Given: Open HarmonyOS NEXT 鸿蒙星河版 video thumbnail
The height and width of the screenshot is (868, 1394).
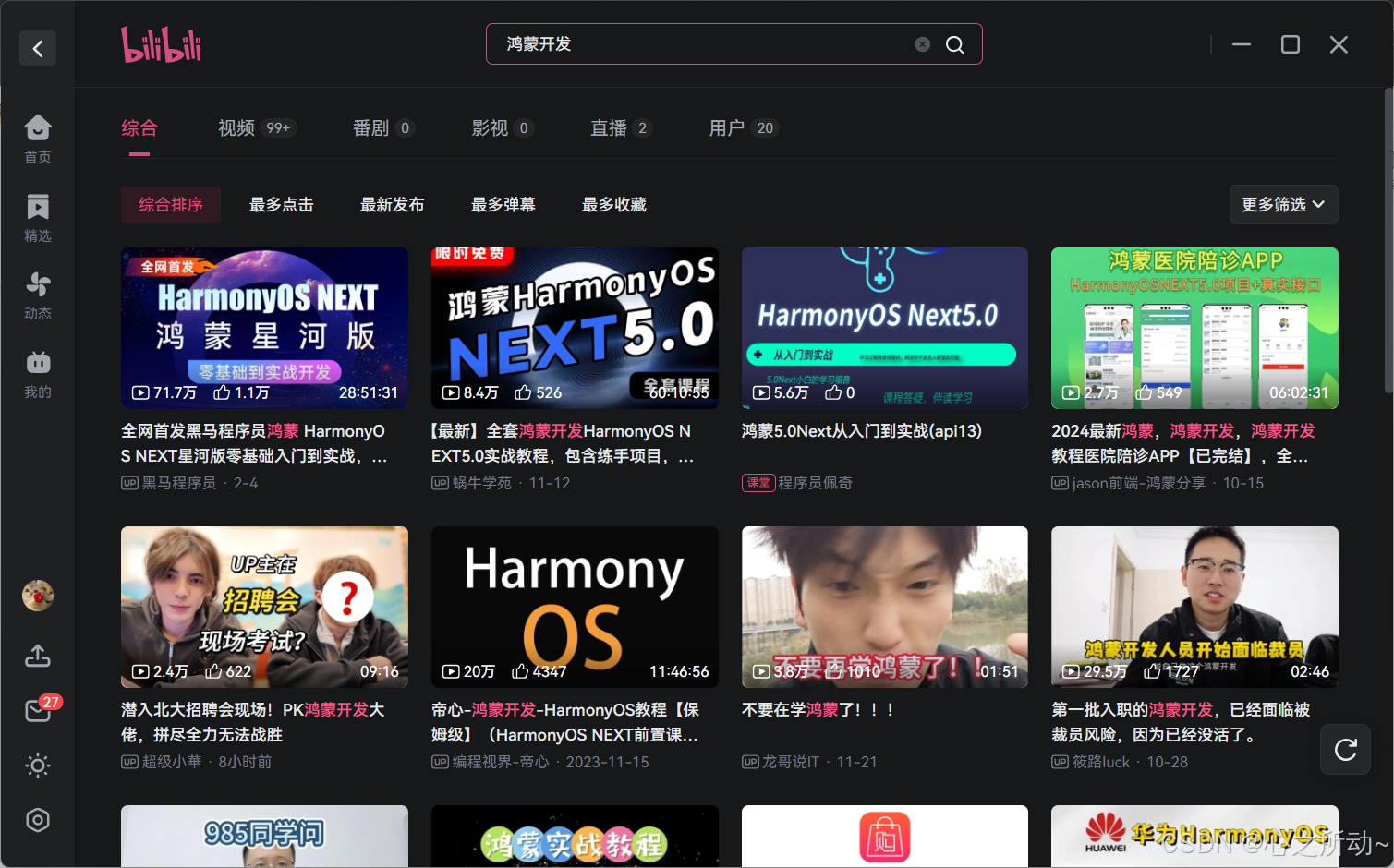Looking at the screenshot, I should coord(264,328).
